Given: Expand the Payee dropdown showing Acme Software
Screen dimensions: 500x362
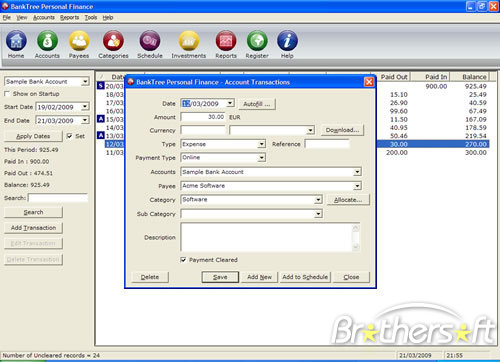Looking at the screenshot, I should click(357, 186).
